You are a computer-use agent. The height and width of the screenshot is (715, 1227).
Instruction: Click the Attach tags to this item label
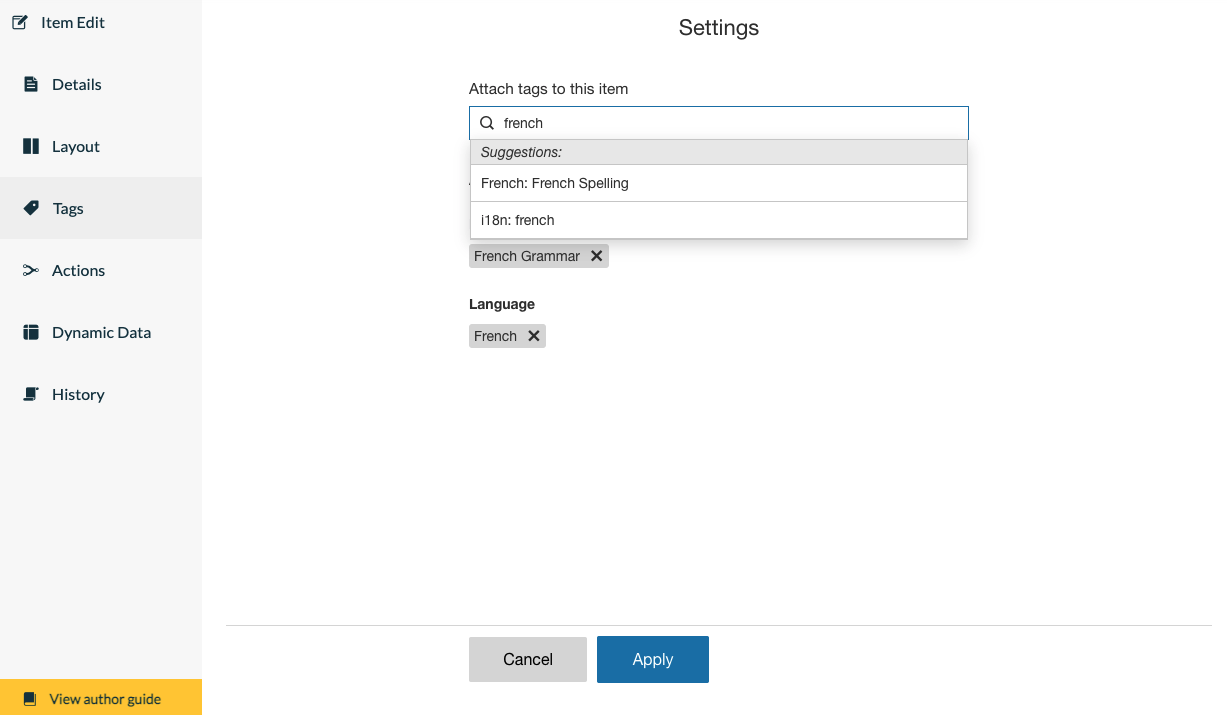pyautogui.click(x=548, y=89)
